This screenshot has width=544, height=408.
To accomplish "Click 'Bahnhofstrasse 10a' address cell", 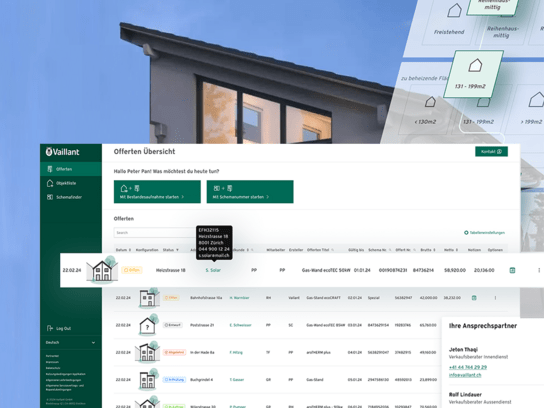I will [206, 298].
